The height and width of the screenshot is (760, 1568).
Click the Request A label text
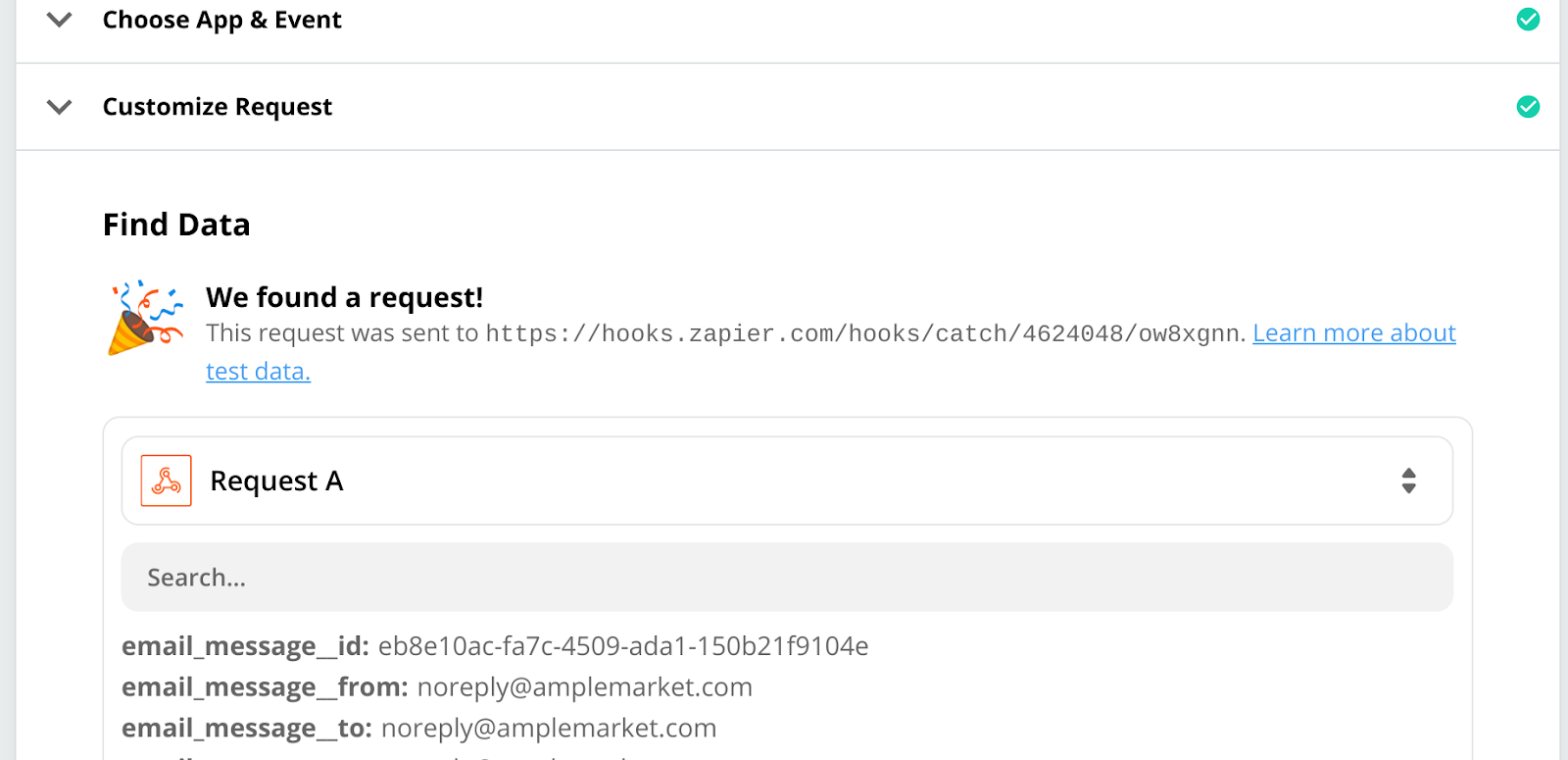coord(276,481)
